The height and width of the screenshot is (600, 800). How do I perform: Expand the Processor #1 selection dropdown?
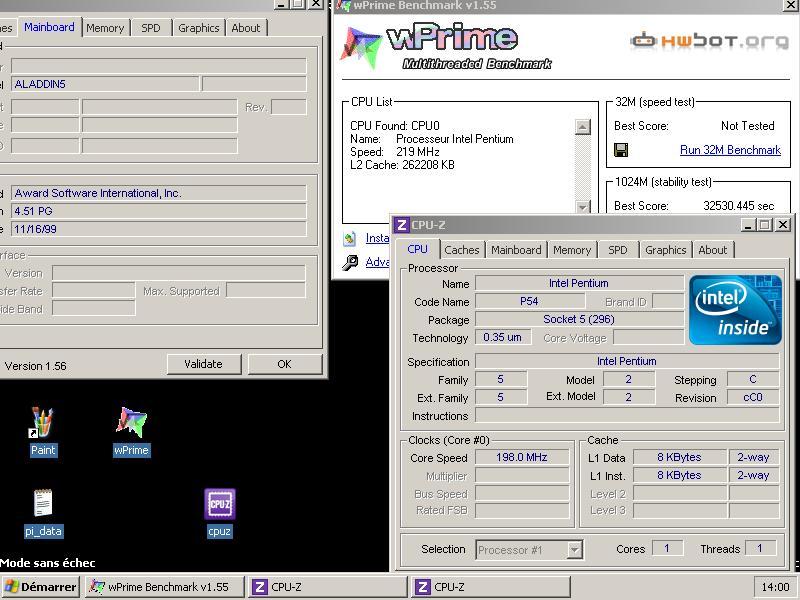pos(574,550)
